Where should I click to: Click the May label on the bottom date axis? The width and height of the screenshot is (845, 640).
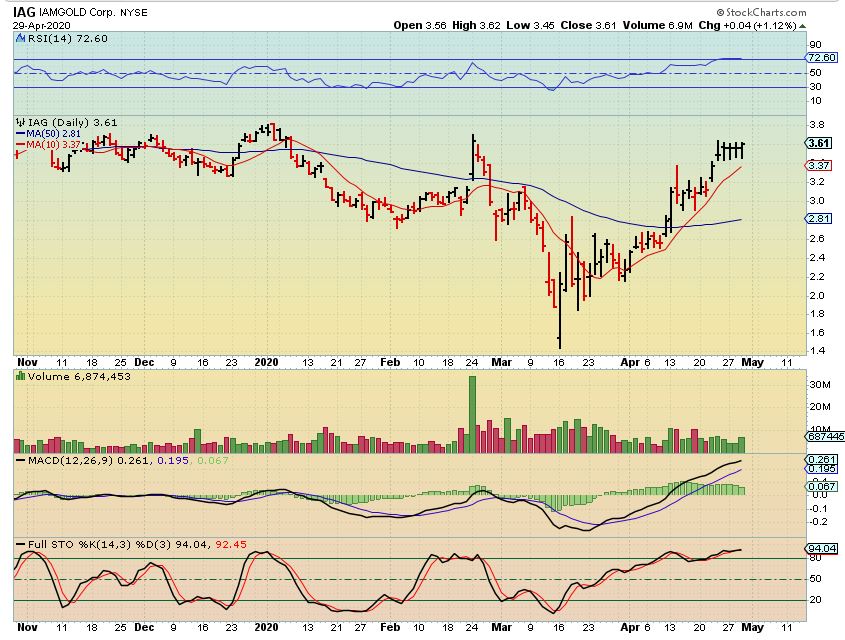pyautogui.click(x=752, y=627)
